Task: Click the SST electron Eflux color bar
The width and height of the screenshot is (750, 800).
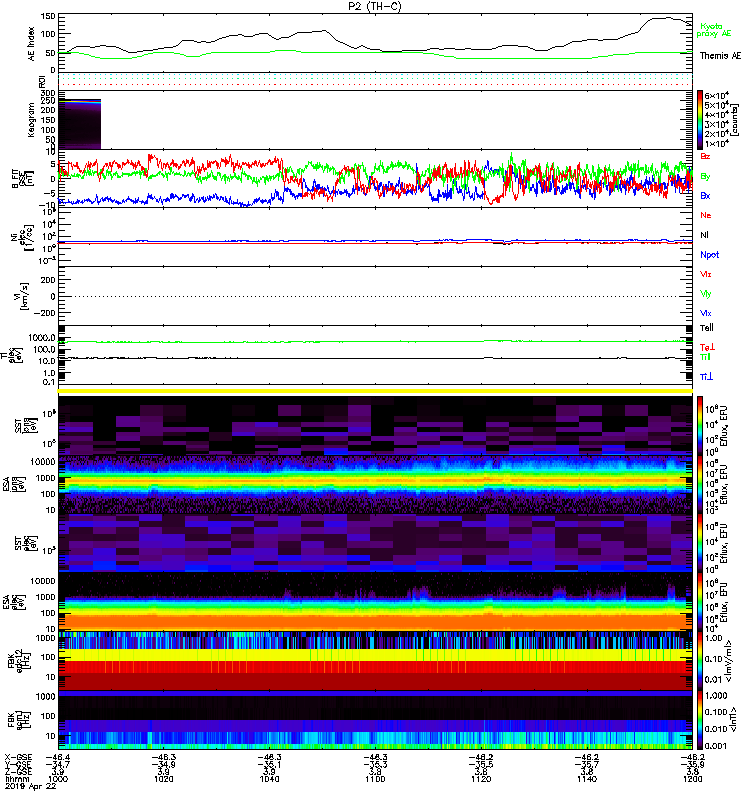Action: (700, 543)
